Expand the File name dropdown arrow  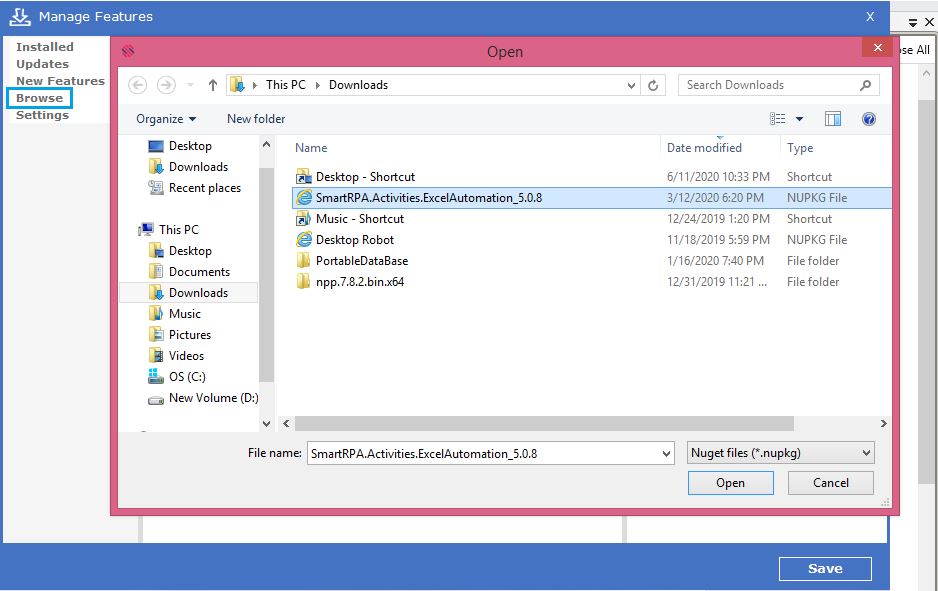(667, 454)
